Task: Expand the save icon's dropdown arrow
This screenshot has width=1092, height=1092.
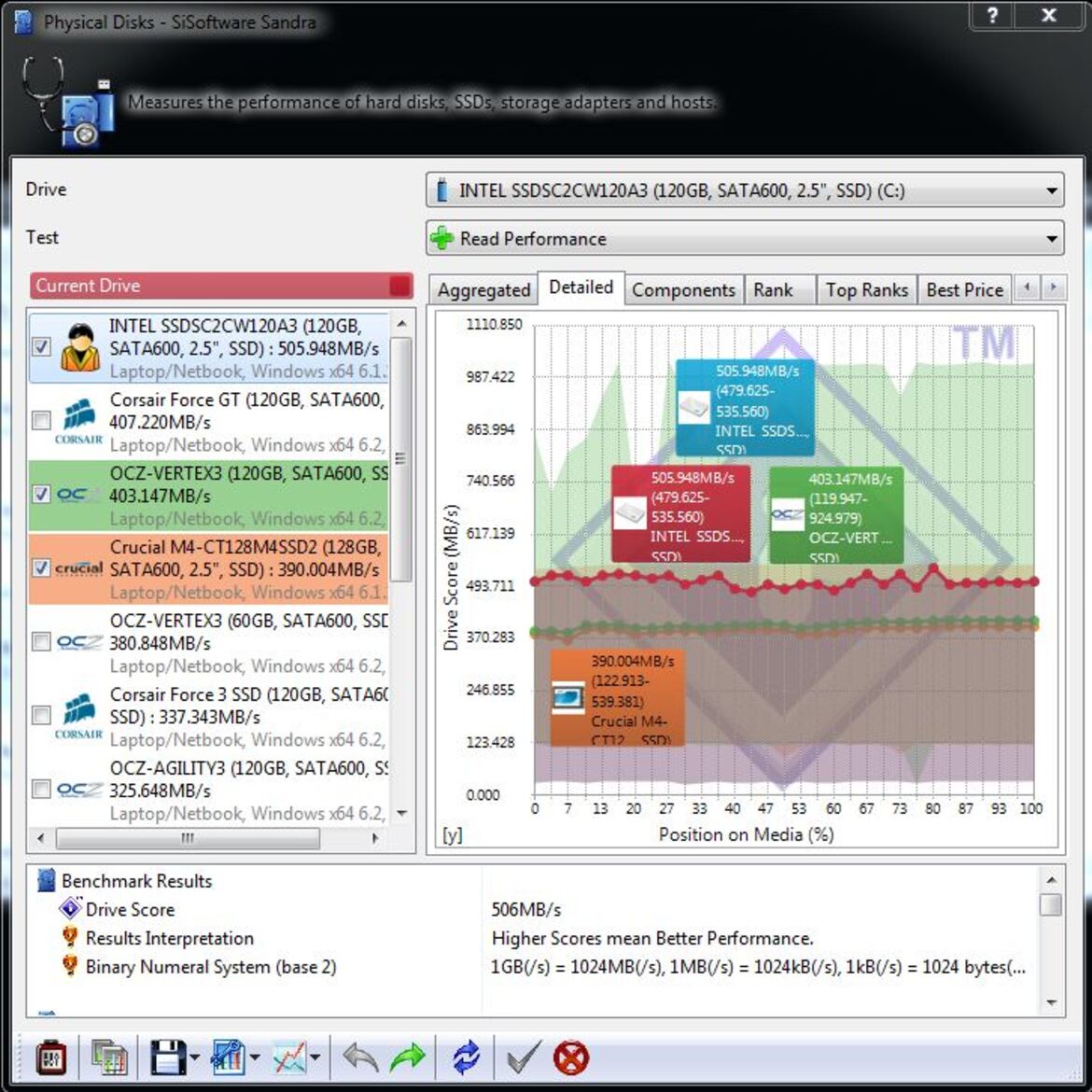Action: pos(194,1057)
